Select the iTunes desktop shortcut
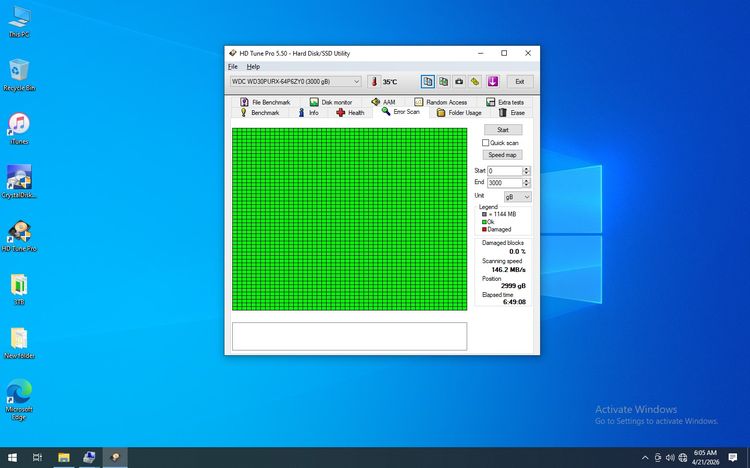 tap(19, 129)
